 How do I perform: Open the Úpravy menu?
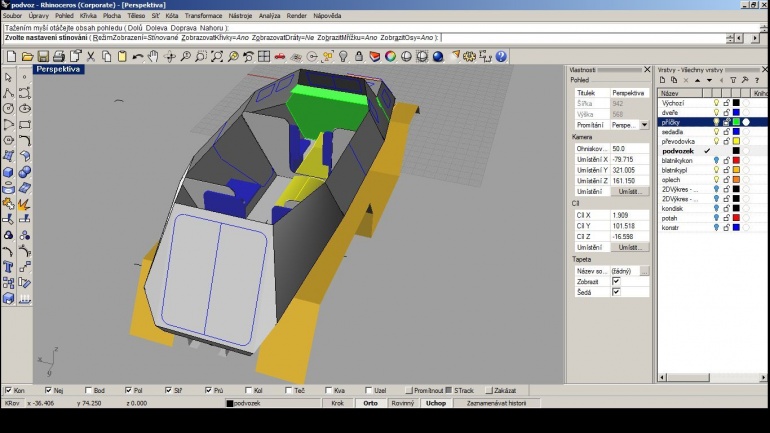[x=38, y=16]
